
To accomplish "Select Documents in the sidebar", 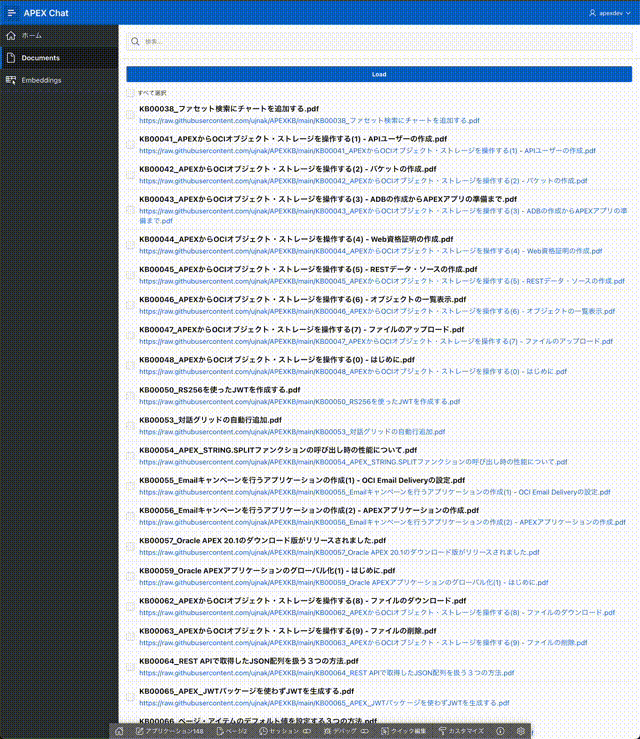I will [59, 57].
